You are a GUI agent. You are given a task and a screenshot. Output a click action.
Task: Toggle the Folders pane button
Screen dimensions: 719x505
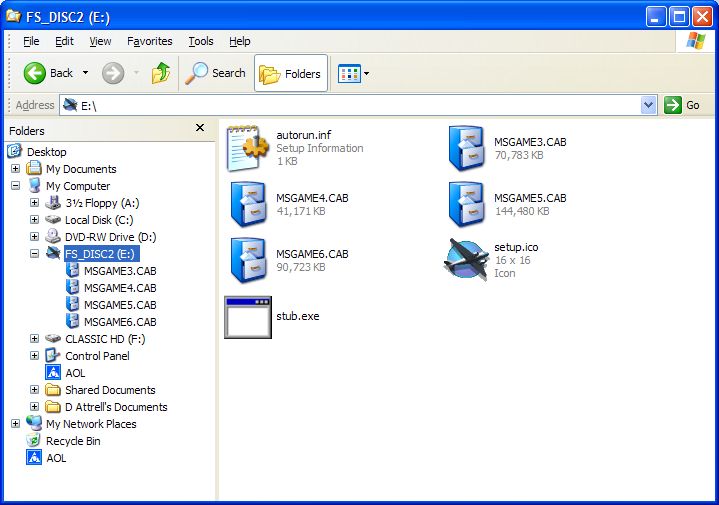(x=291, y=73)
